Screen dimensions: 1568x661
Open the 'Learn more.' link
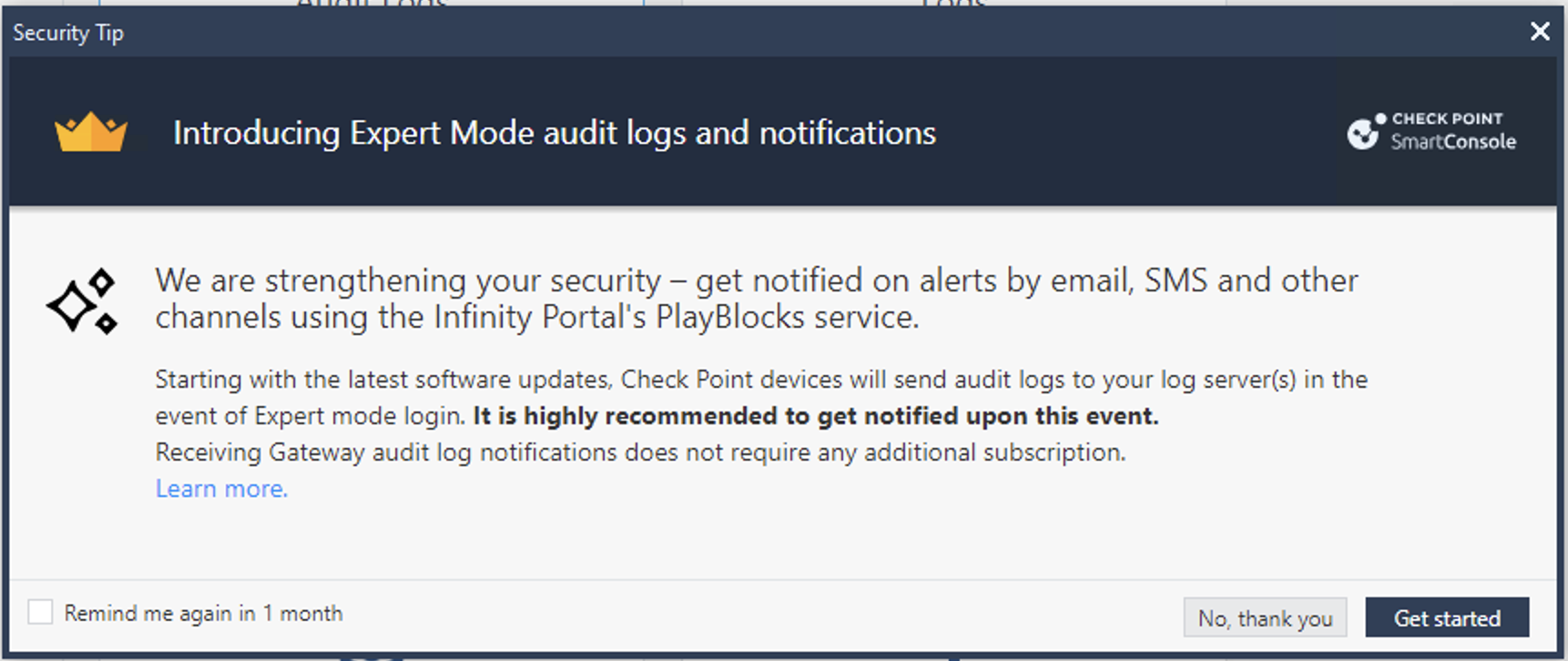pos(221,489)
